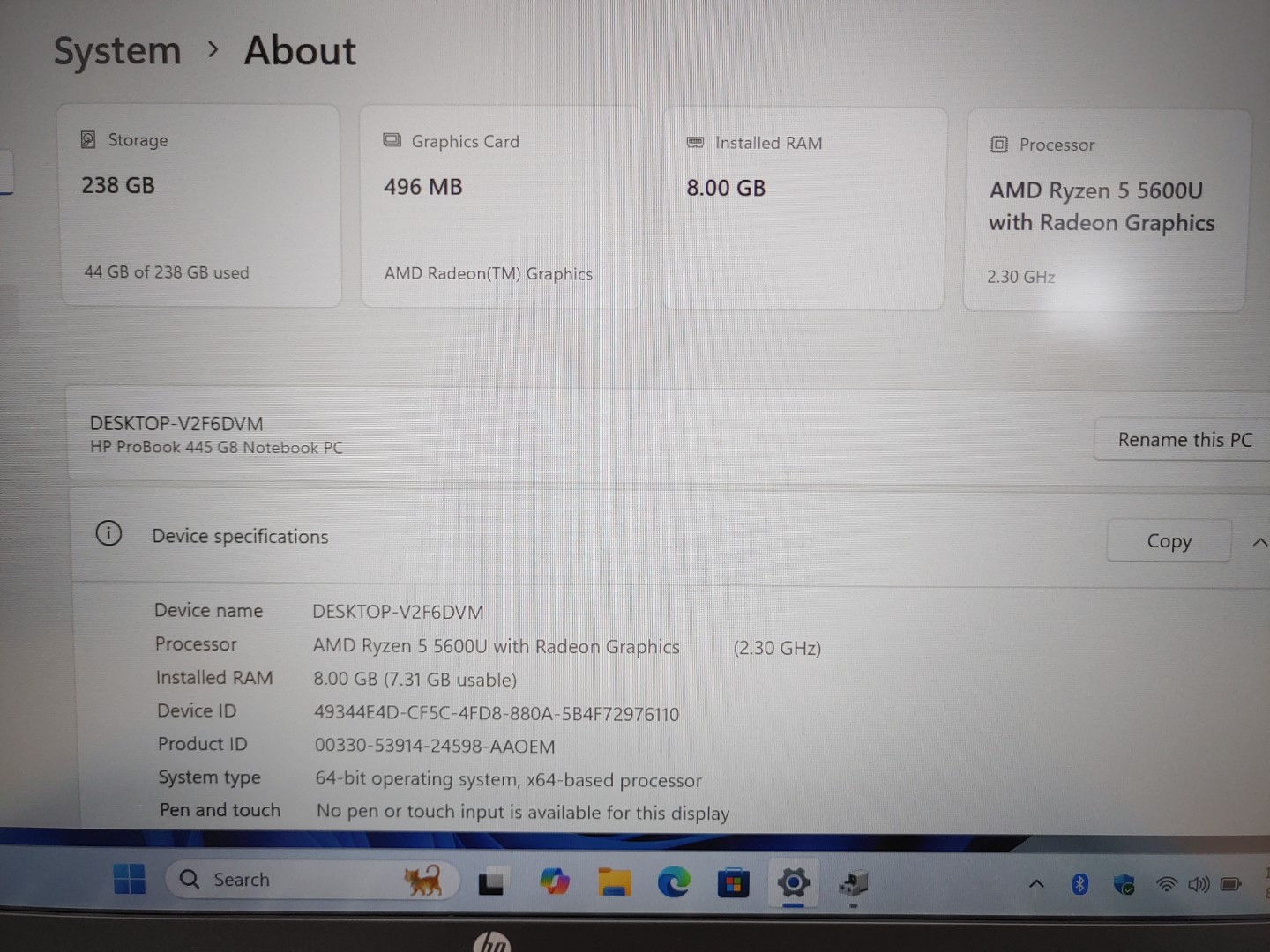The height and width of the screenshot is (952, 1270).
Task: Launch Microsoft Edge browser
Action: 674,882
